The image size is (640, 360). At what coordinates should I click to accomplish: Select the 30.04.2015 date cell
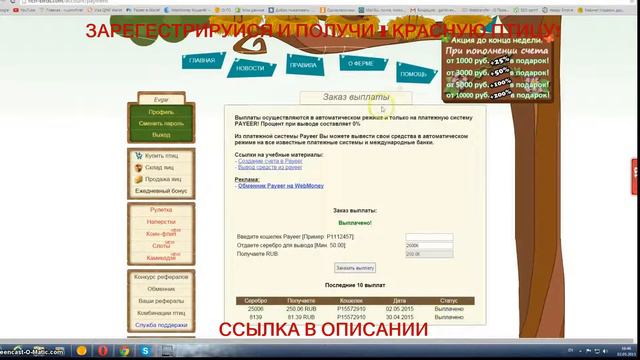tap(399, 317)
